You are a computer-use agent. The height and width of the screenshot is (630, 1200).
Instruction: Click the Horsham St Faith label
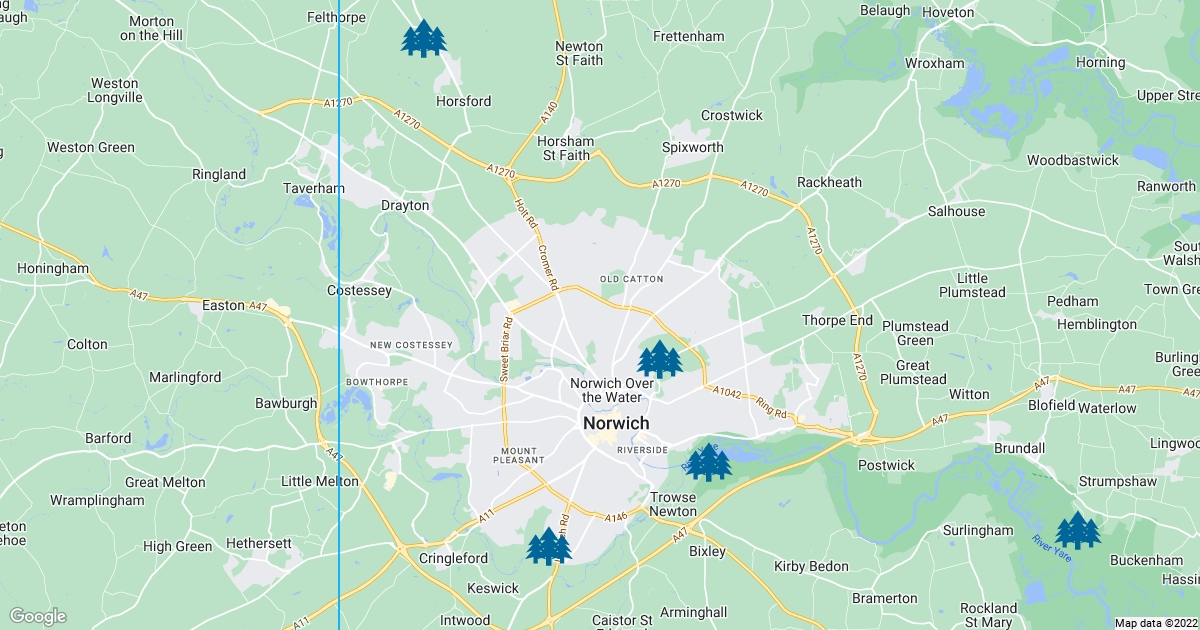coord(567,148)
